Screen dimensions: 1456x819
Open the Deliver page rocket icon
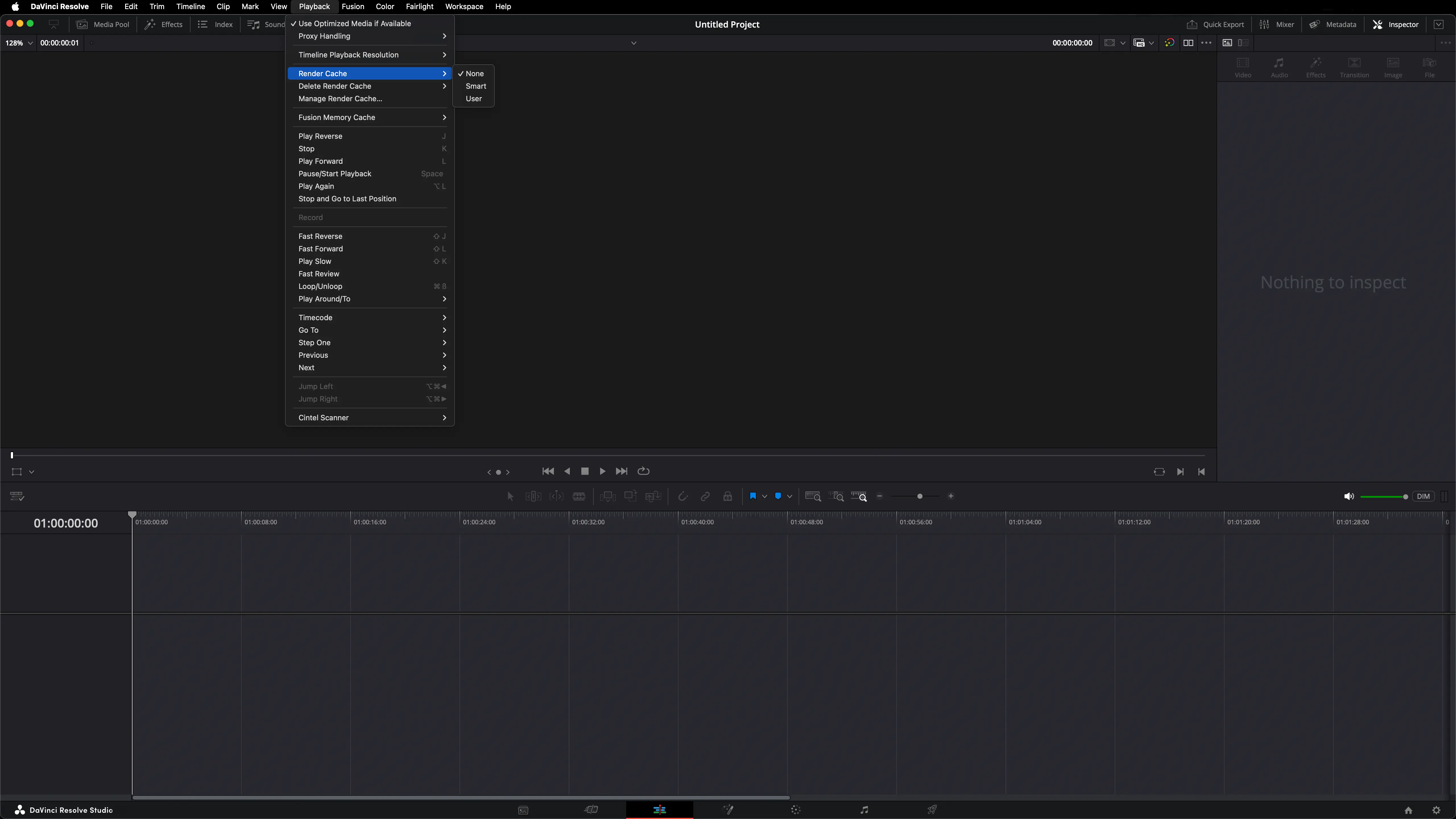point(932,809)
